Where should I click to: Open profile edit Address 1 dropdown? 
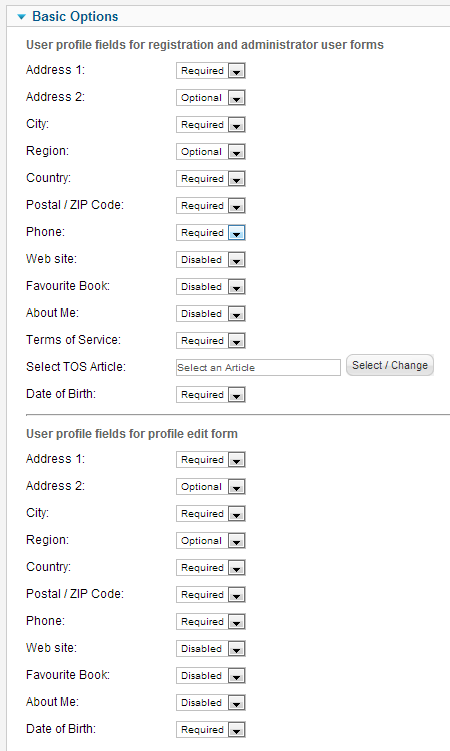[211, 460]
